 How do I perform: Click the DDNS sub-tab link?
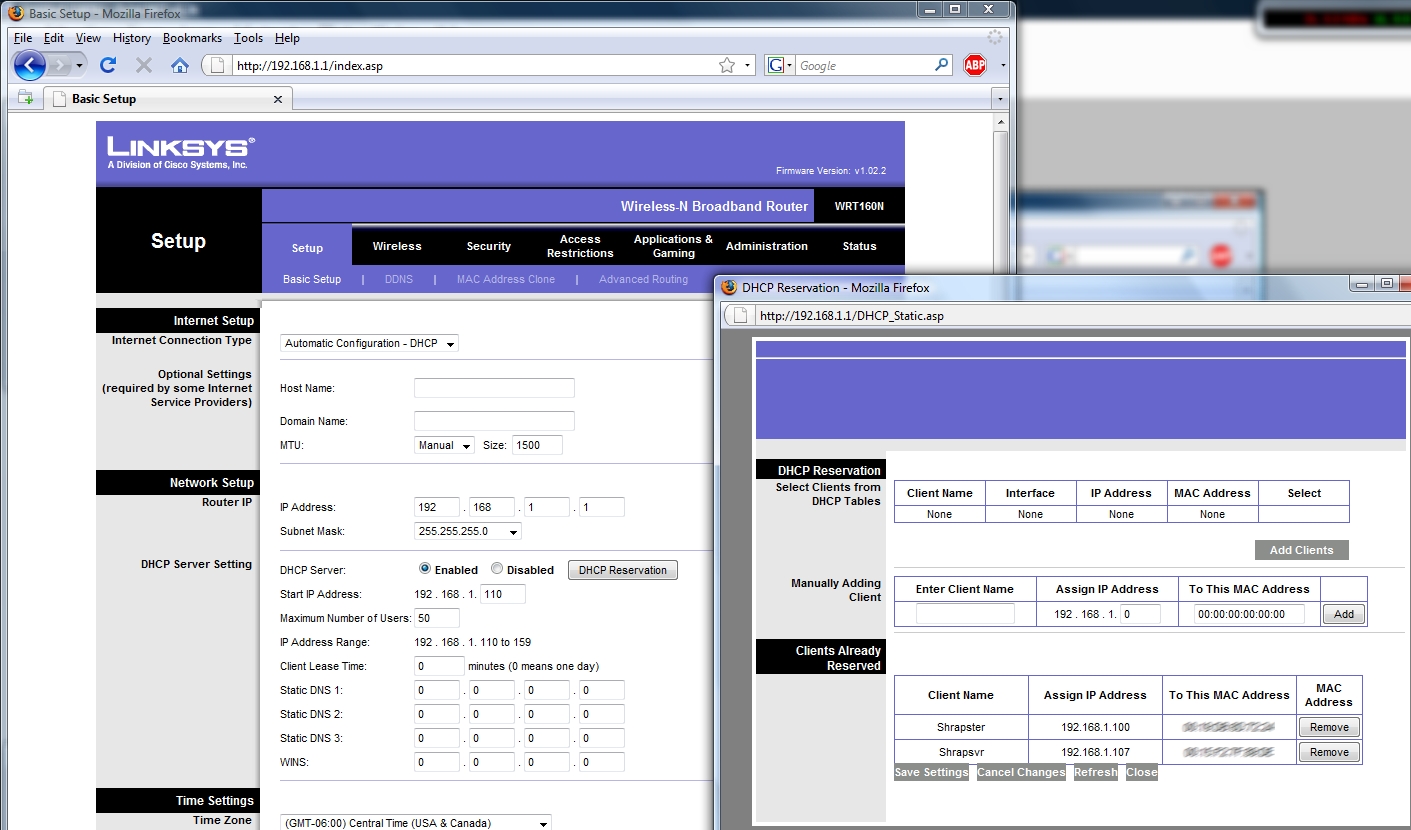pyautogui.click(x=399, y=279)
